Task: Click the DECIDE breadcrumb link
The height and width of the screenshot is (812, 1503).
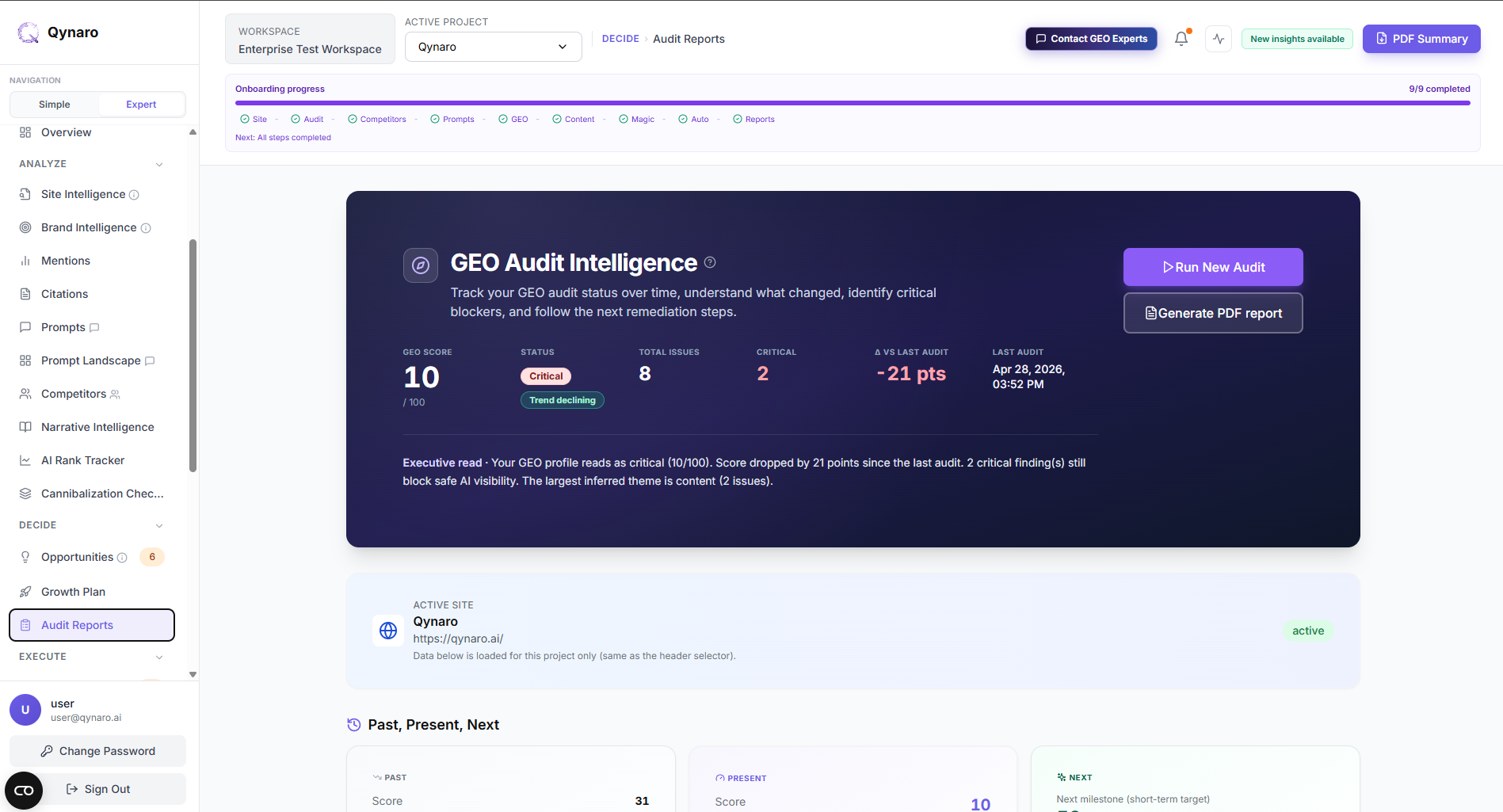Action: pyautogui.click(x=620, y=39)
